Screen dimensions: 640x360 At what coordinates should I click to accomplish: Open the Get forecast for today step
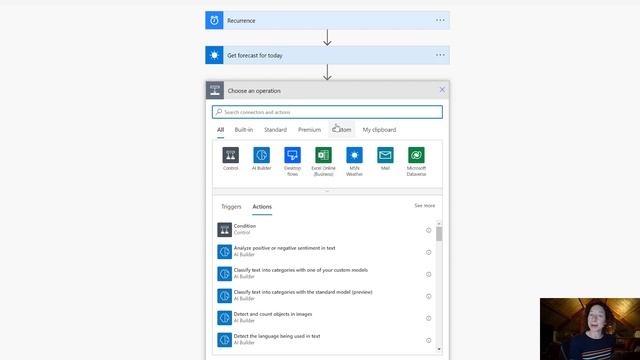point(327,55)
